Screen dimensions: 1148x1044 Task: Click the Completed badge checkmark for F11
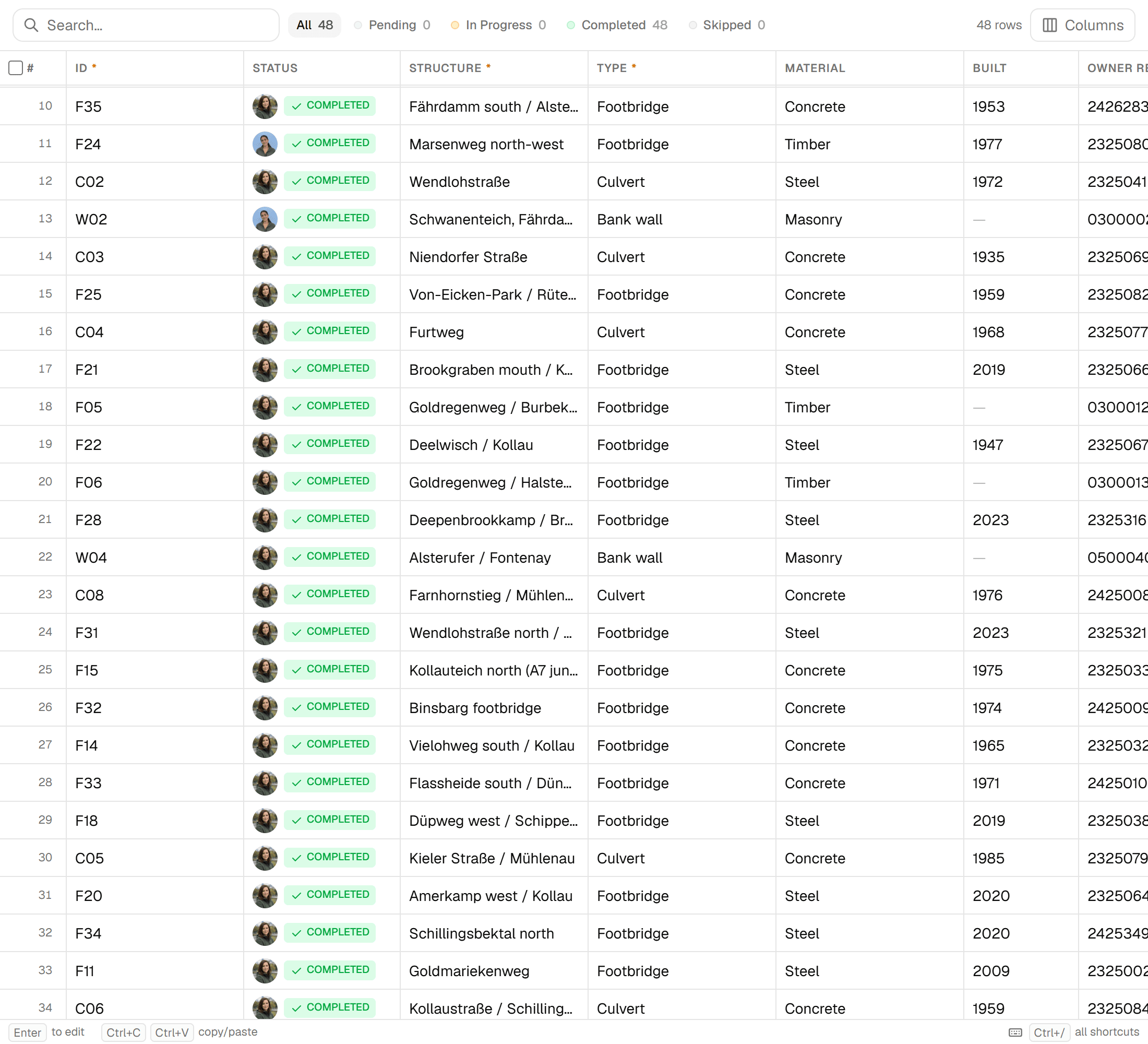click(x=297, y=970)
